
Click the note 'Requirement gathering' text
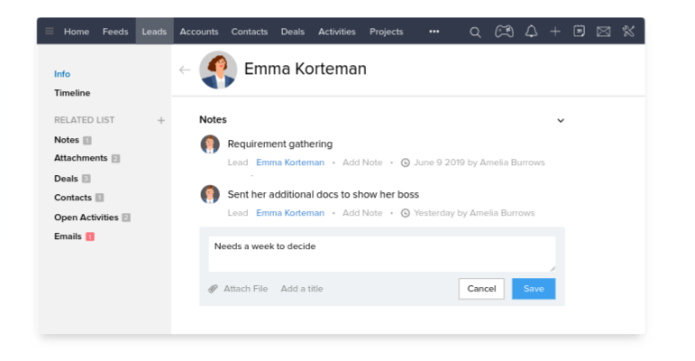280,144
